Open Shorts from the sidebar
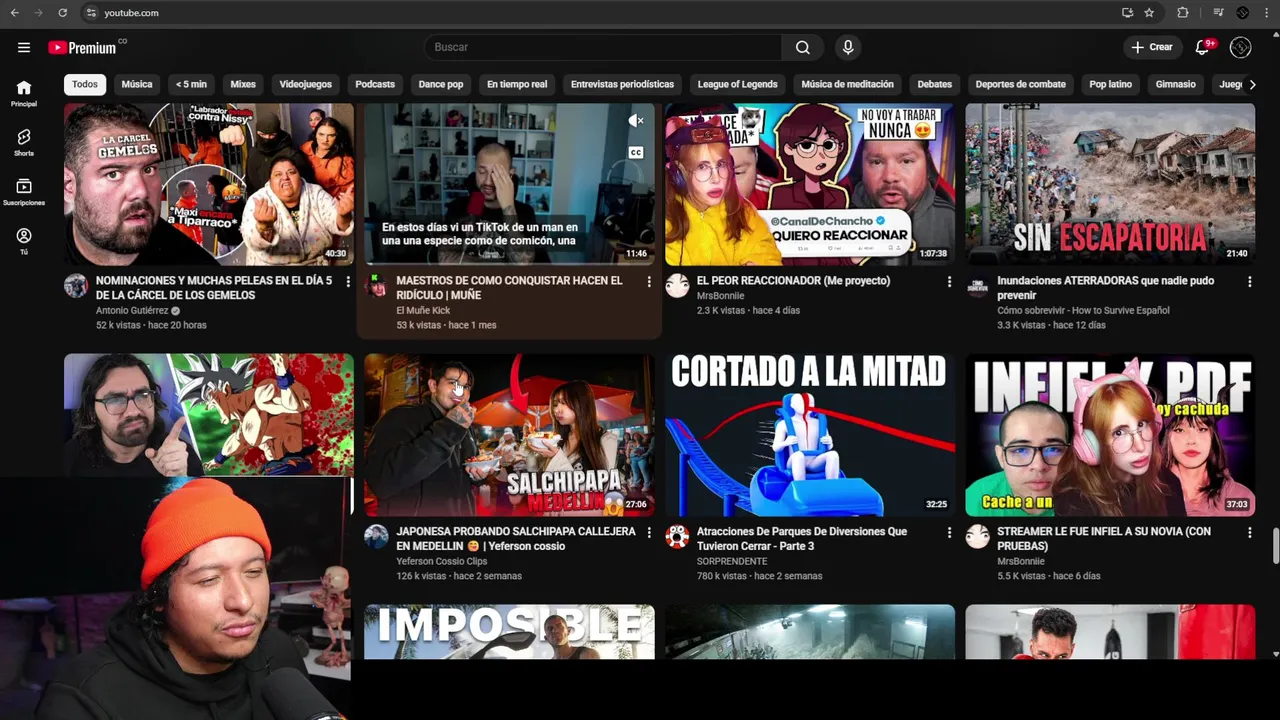1280x720 pixels. pos(24,142)
